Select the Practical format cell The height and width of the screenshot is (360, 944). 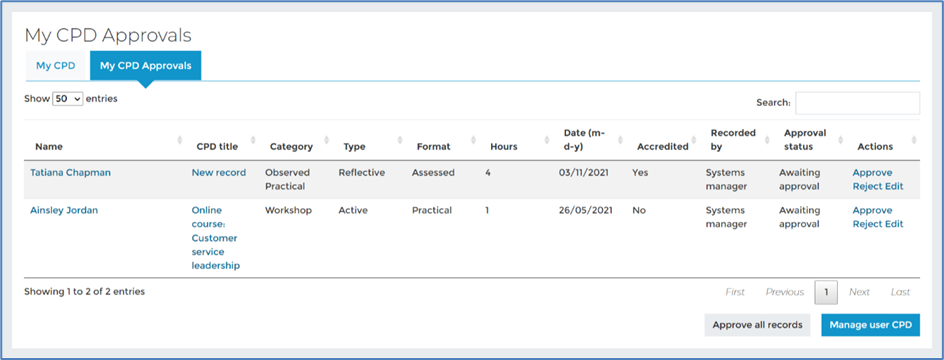click(432, 211)
